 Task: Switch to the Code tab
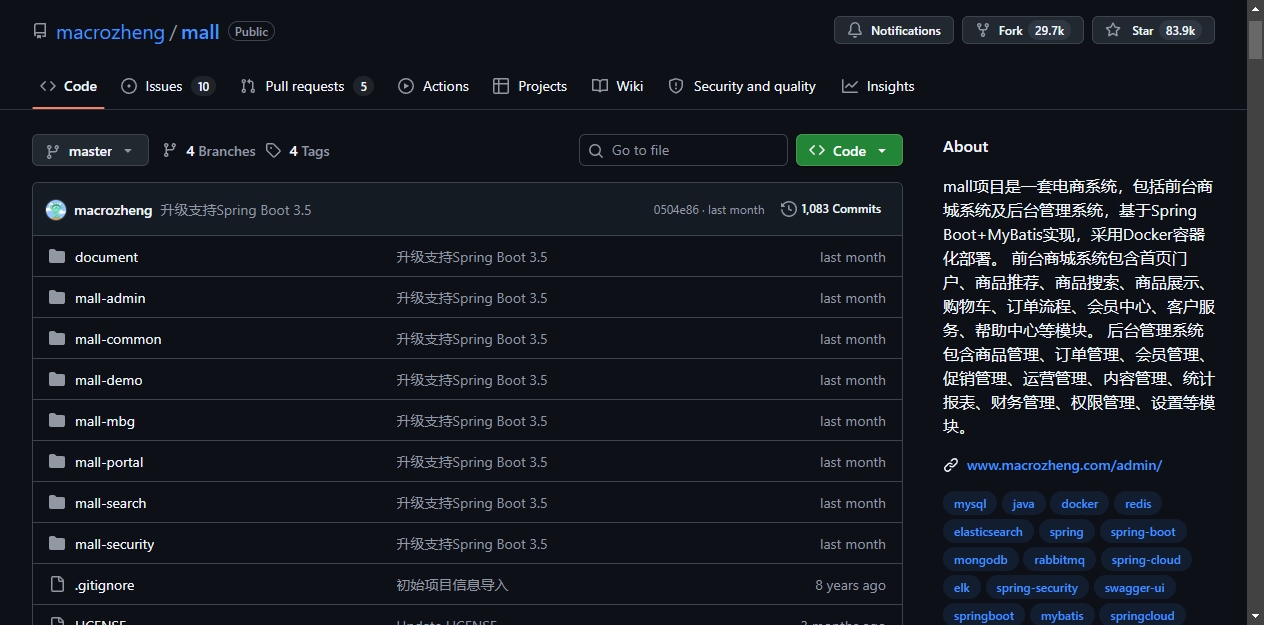coord(68,86)
